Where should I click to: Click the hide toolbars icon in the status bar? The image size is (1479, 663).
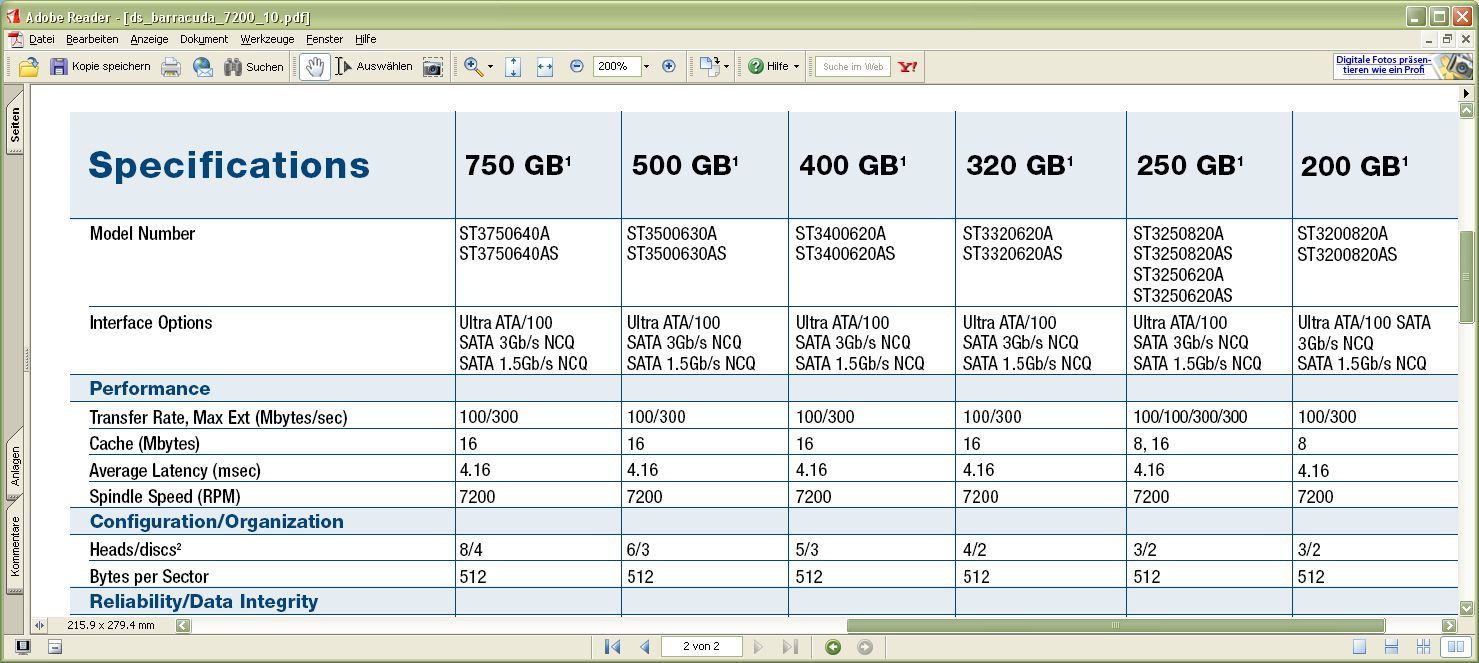coord(55,647)
